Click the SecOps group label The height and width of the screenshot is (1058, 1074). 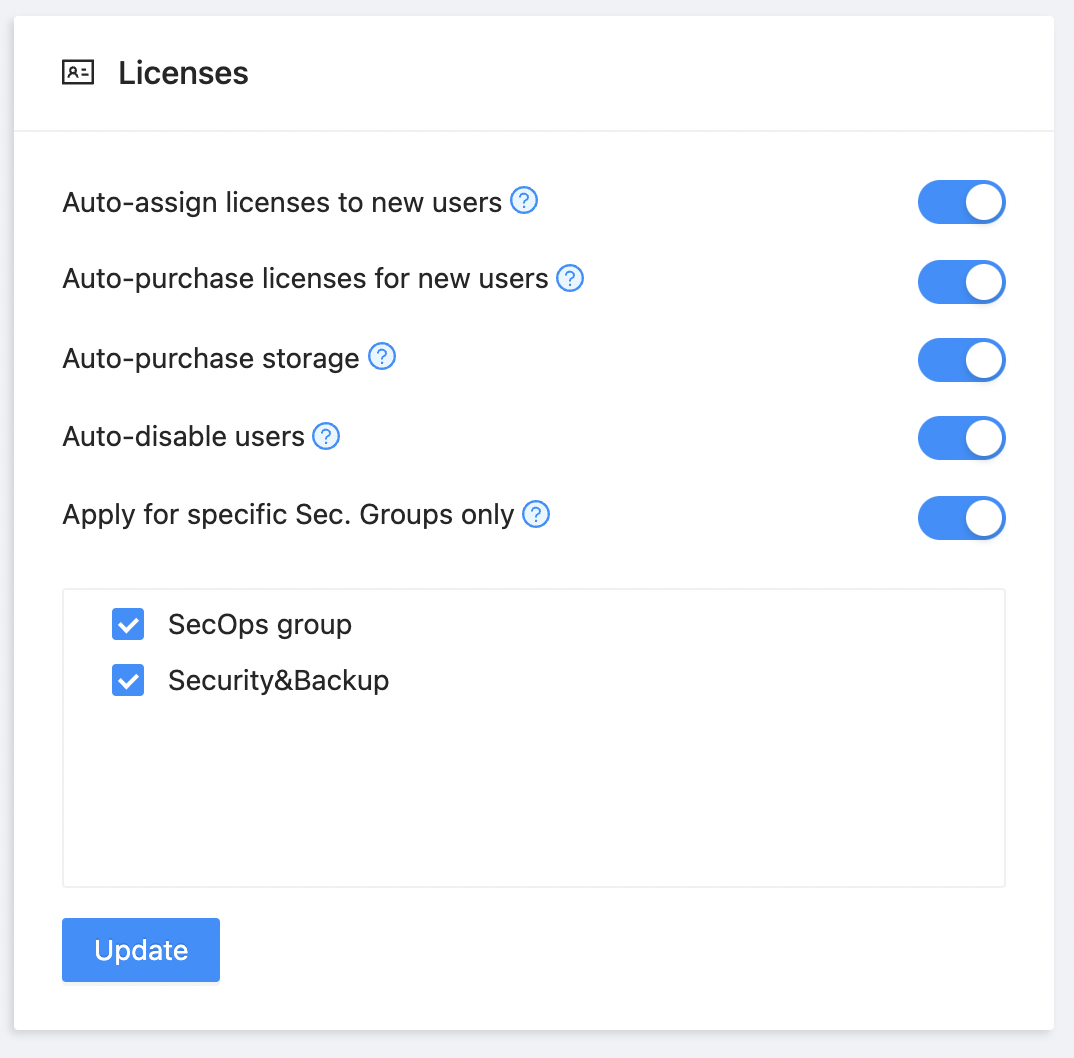pyautogui.click(x=260, y=625)
